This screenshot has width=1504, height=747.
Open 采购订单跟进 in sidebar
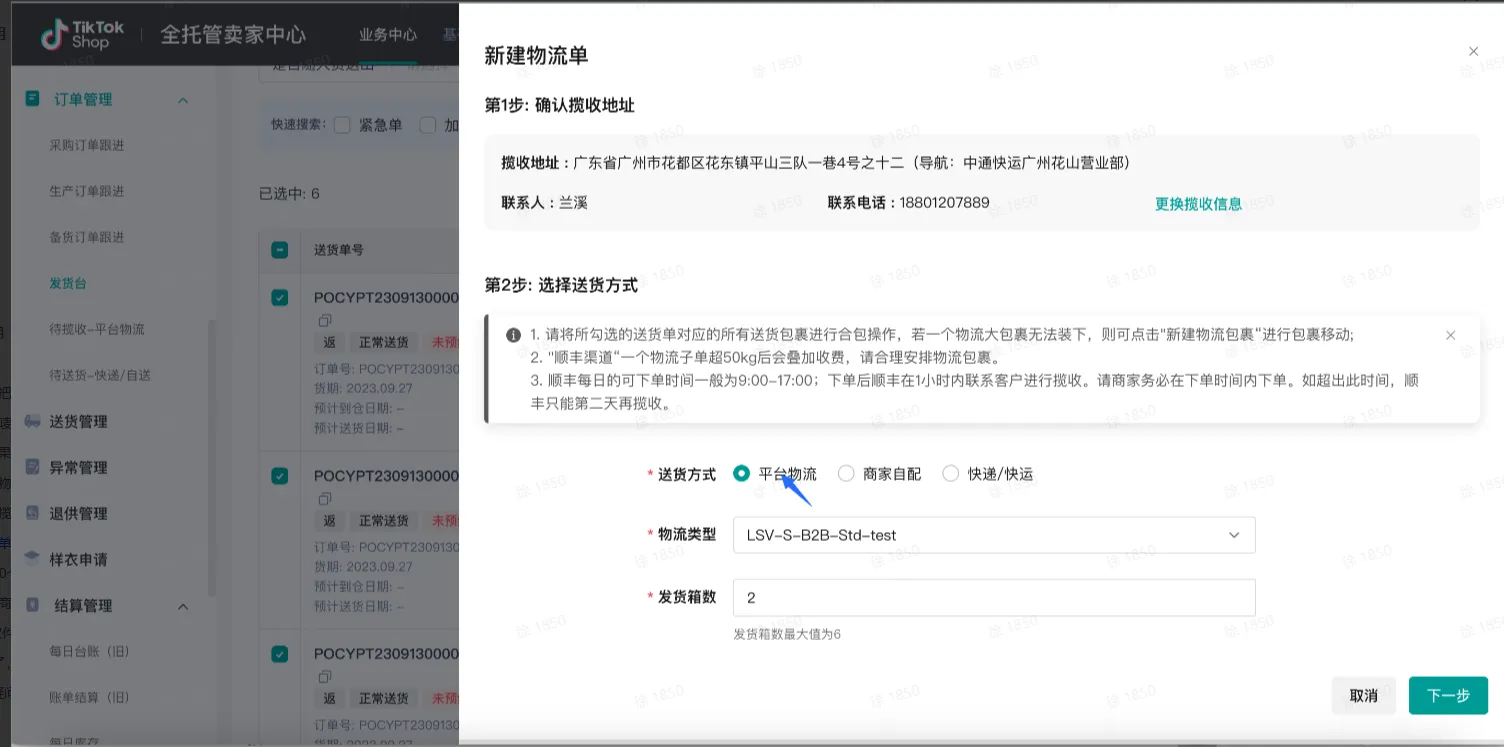pyautogui.click(x=87, y=145)
